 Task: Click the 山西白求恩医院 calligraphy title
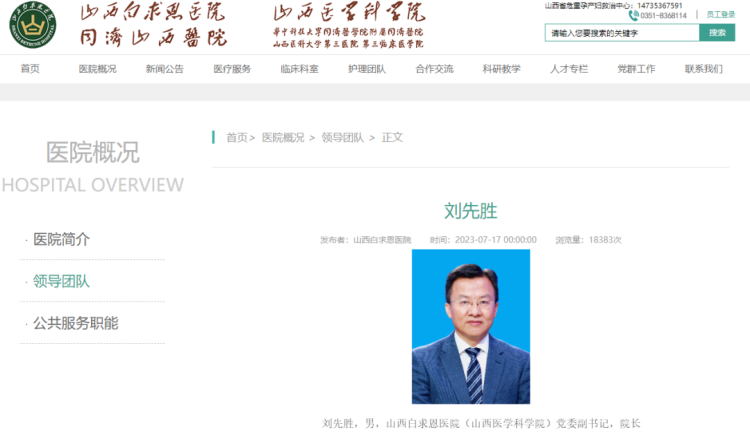coord(153,12)
